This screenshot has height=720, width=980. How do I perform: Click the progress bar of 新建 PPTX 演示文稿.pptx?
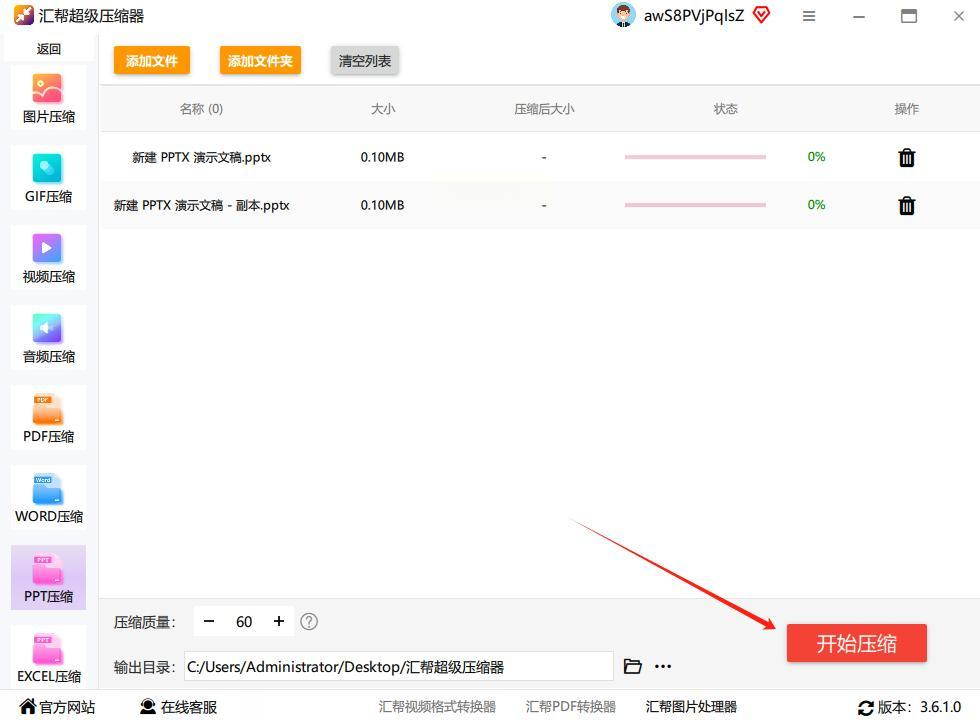tap(695, 157)
